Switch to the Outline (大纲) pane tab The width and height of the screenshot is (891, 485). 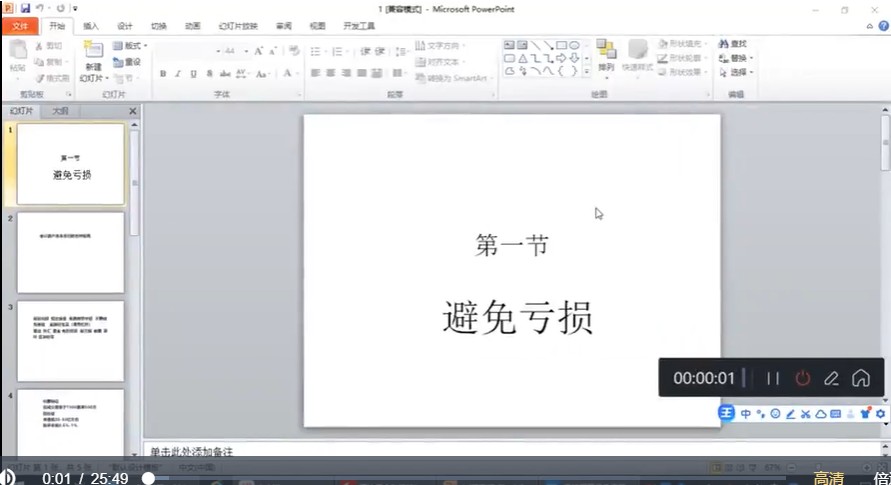click(x=60, y=111)
